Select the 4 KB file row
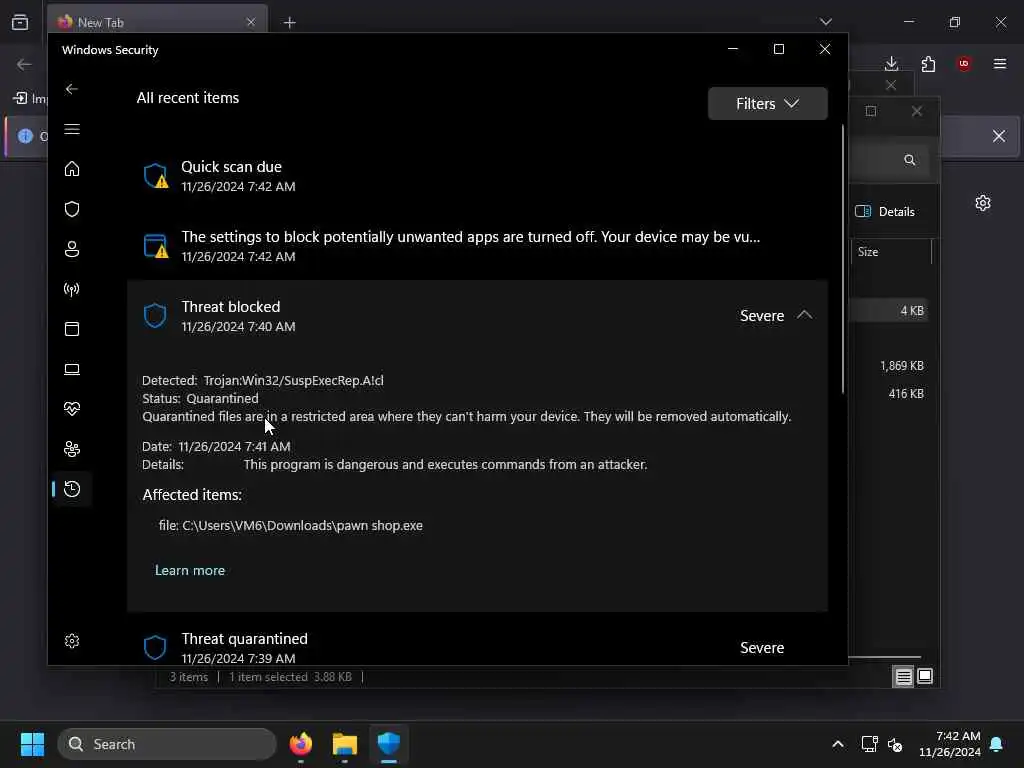The height and width of the screenshot is (768, 1024). [889, 311]
